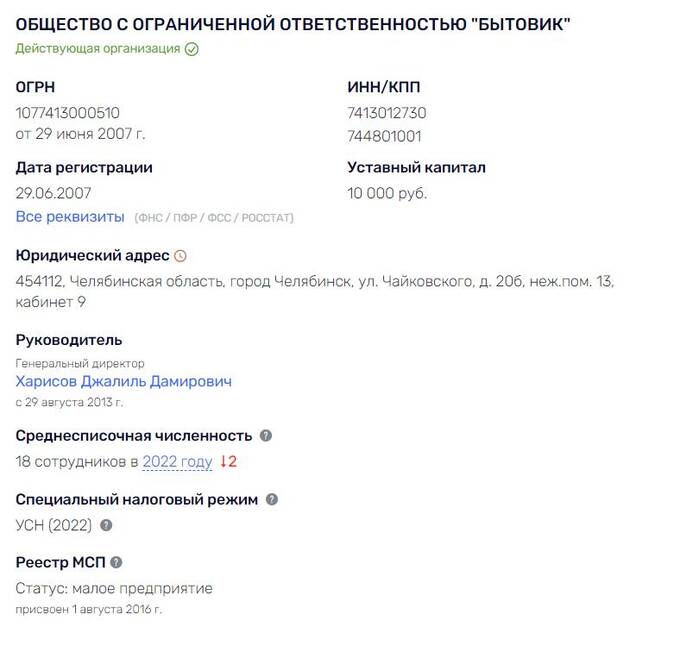Viewport: 680px width, 646px height.
Task: Click the registration date 29.06.2007
Action: [x=53, y=193]
